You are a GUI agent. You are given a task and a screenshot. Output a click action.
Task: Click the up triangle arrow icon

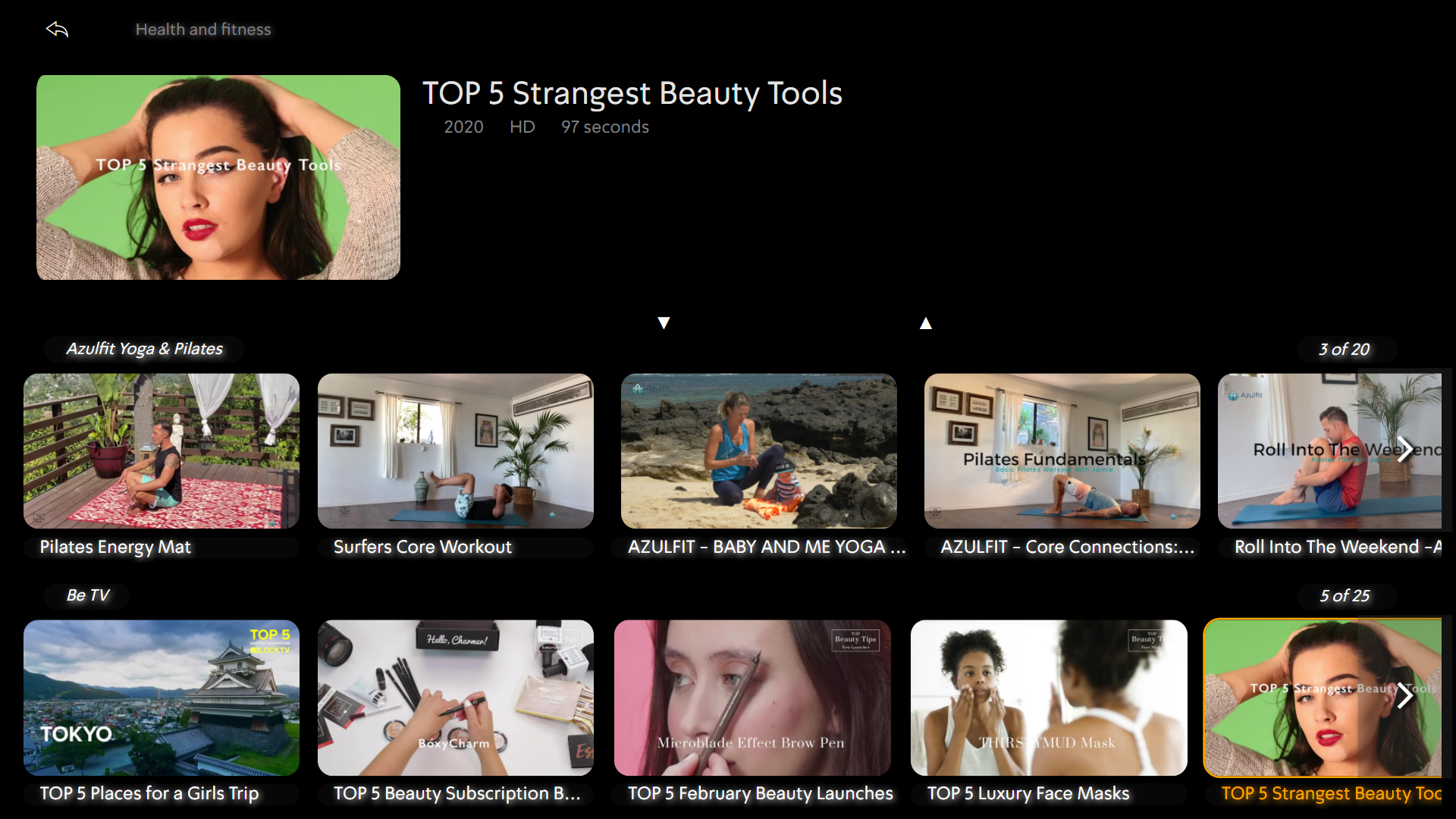925,323
